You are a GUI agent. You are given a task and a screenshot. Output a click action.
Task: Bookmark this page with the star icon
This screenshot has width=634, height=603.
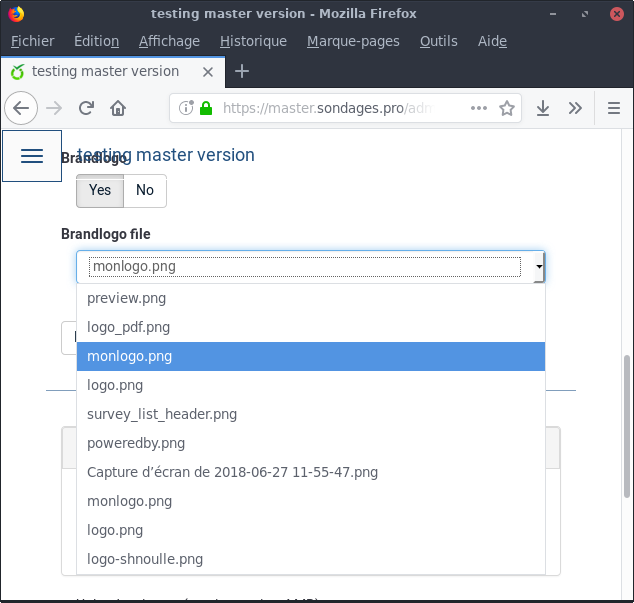[507, 108]
